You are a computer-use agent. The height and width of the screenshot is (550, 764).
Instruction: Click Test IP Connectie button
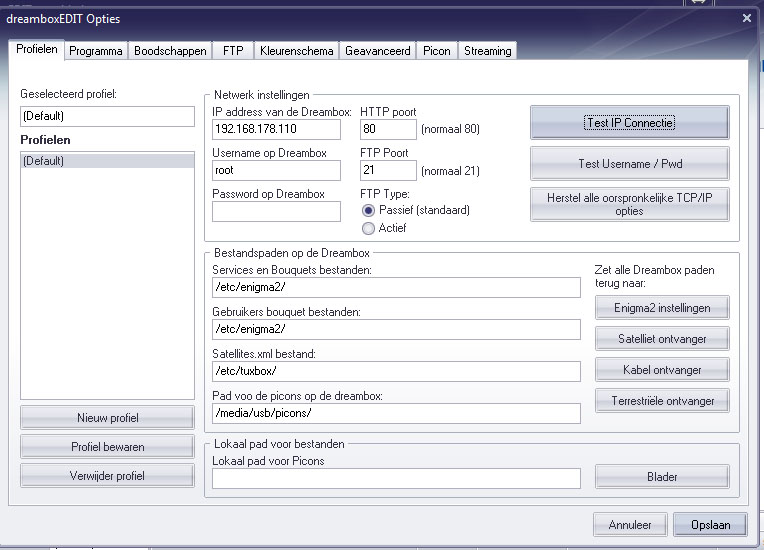[630, 122]
